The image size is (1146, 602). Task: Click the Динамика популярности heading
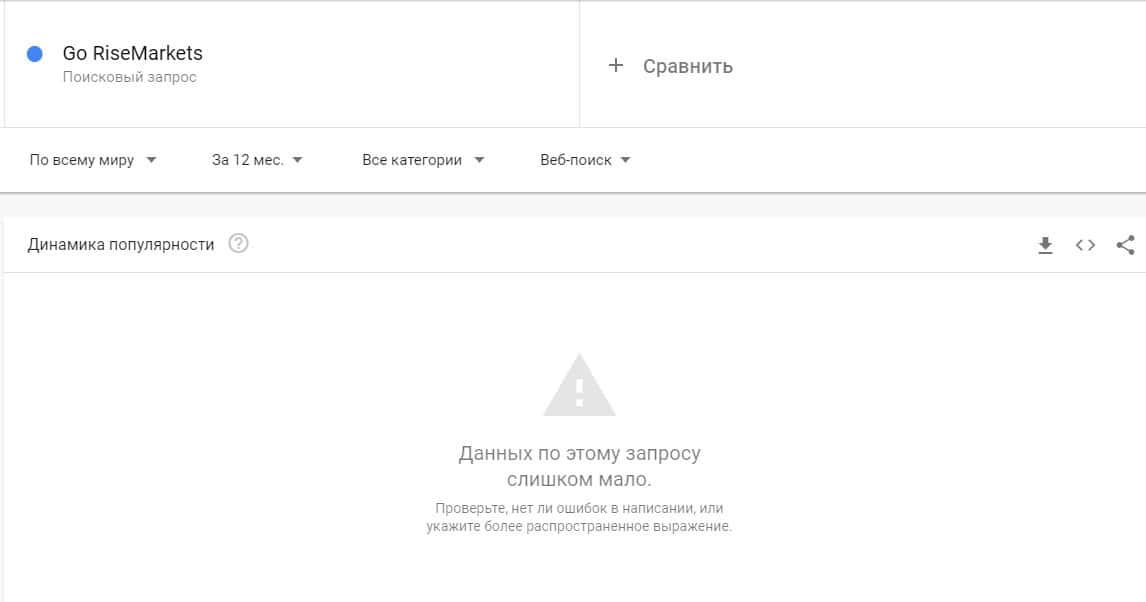tap(121, 245)
